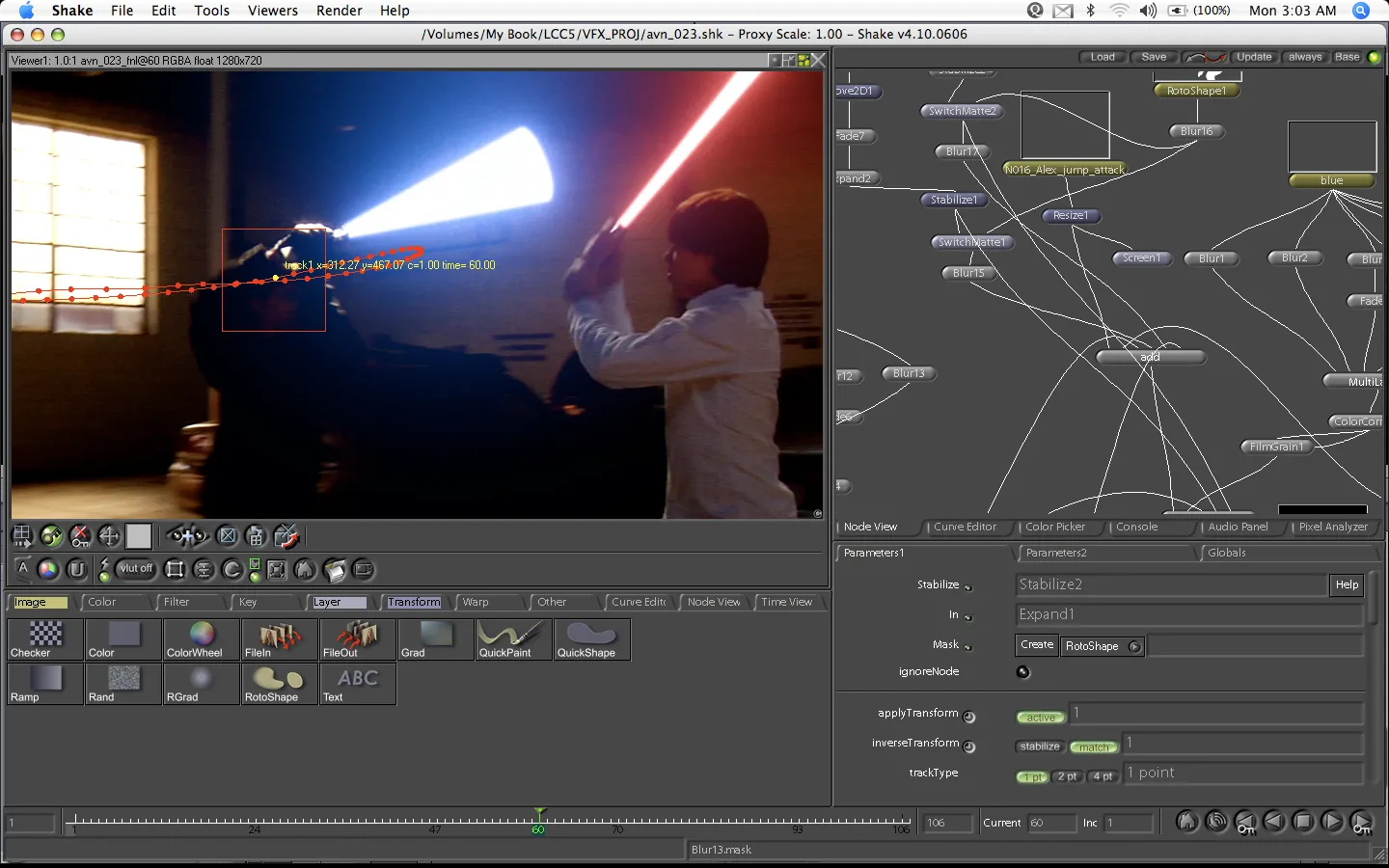1389x868 pixels.
Task: Click the eyes tracker visibility icon
Action: point(187,536)
